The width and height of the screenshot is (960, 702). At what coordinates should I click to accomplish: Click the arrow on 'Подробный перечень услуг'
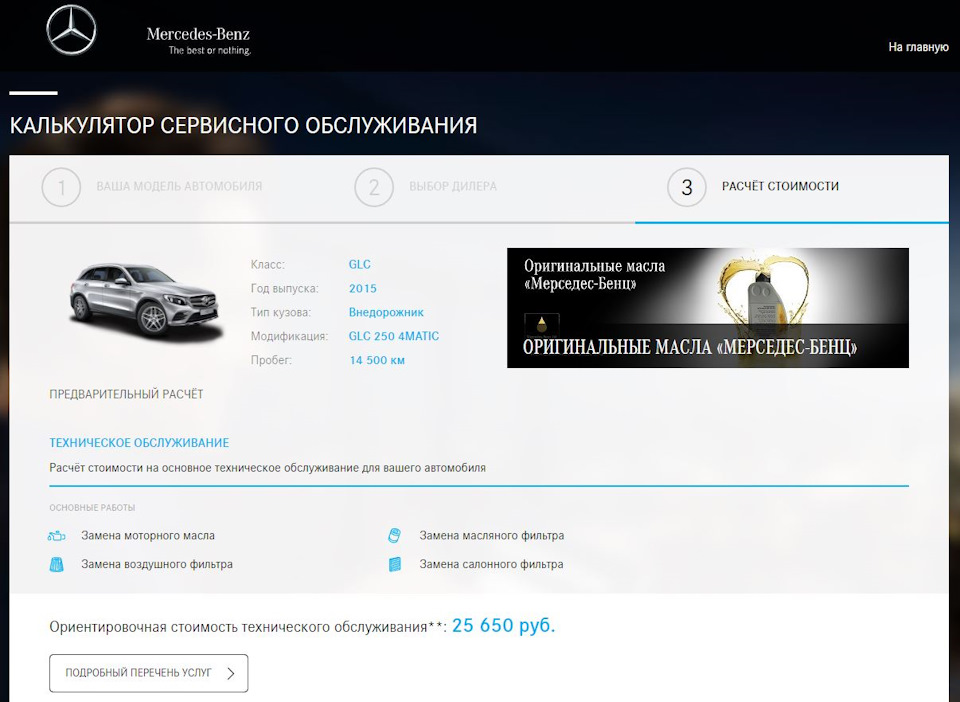tap(231, 673)
